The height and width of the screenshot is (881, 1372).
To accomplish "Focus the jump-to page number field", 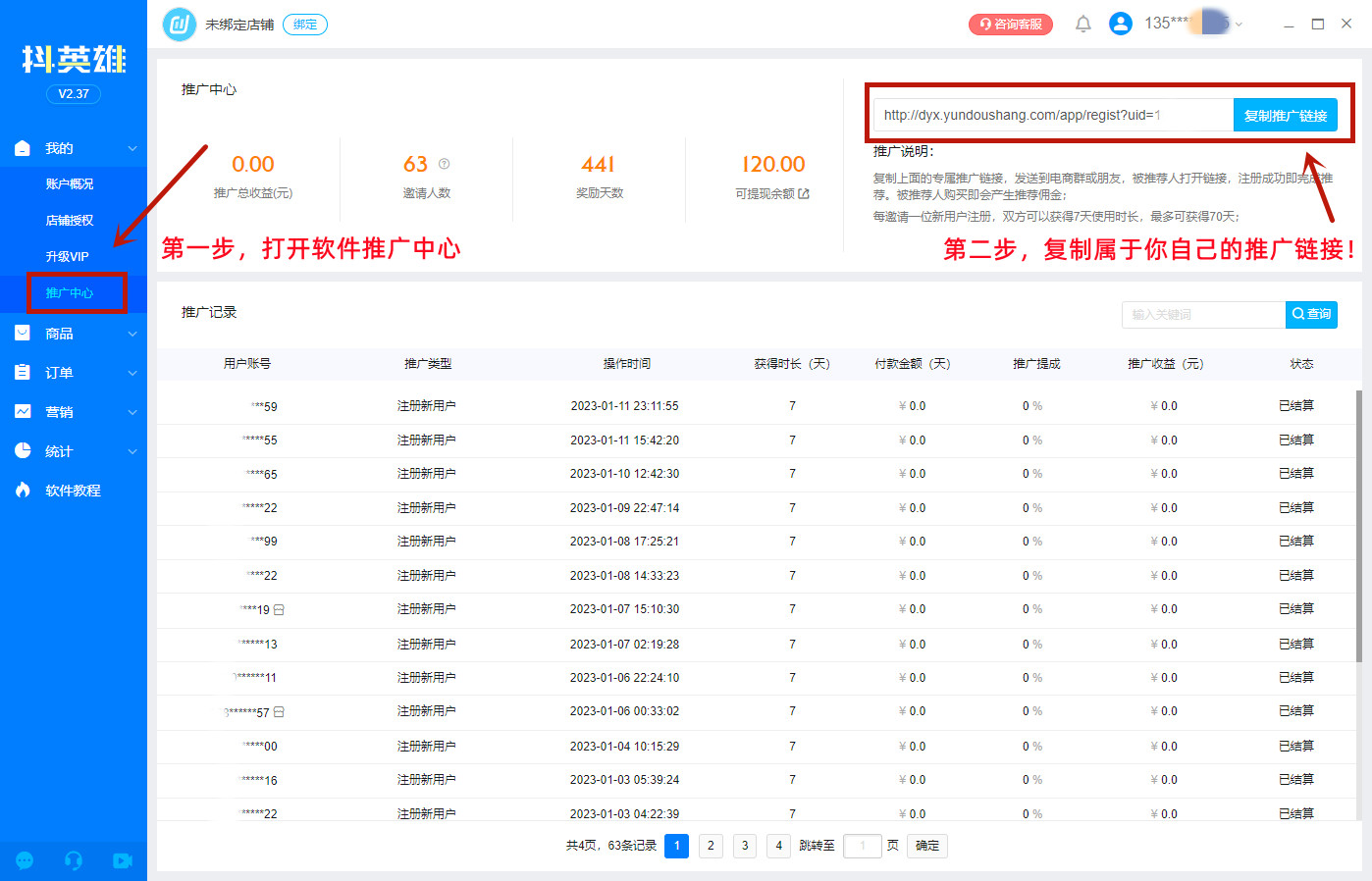I will click(x=863, y=846).
